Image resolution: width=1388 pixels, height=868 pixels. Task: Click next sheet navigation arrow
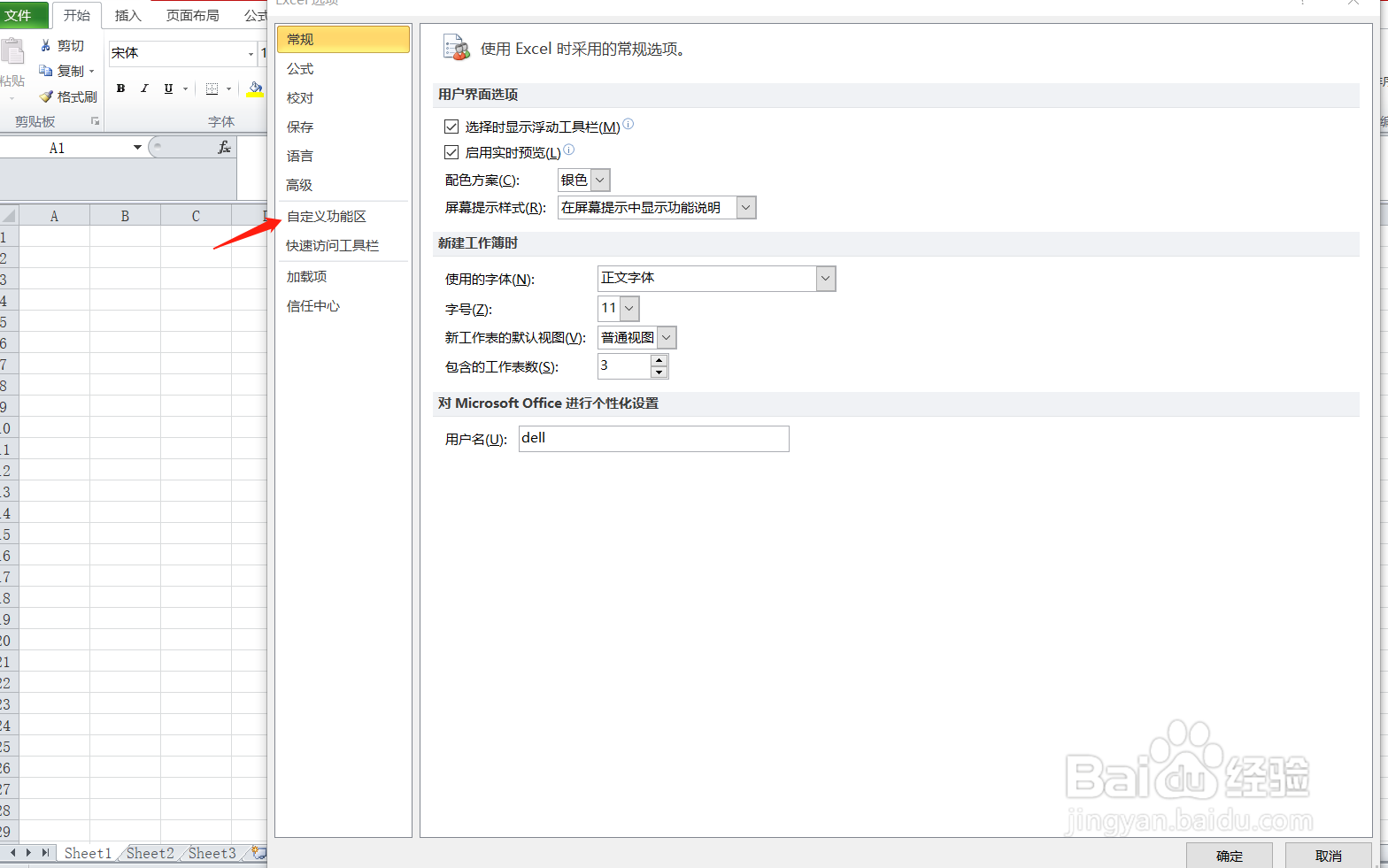pos(29,853)
